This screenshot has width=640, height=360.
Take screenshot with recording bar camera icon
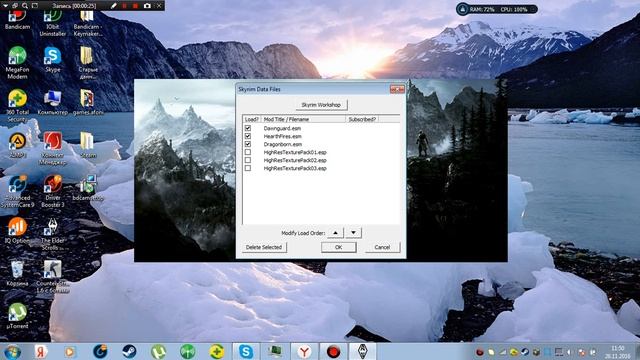[x=147, y=6]
